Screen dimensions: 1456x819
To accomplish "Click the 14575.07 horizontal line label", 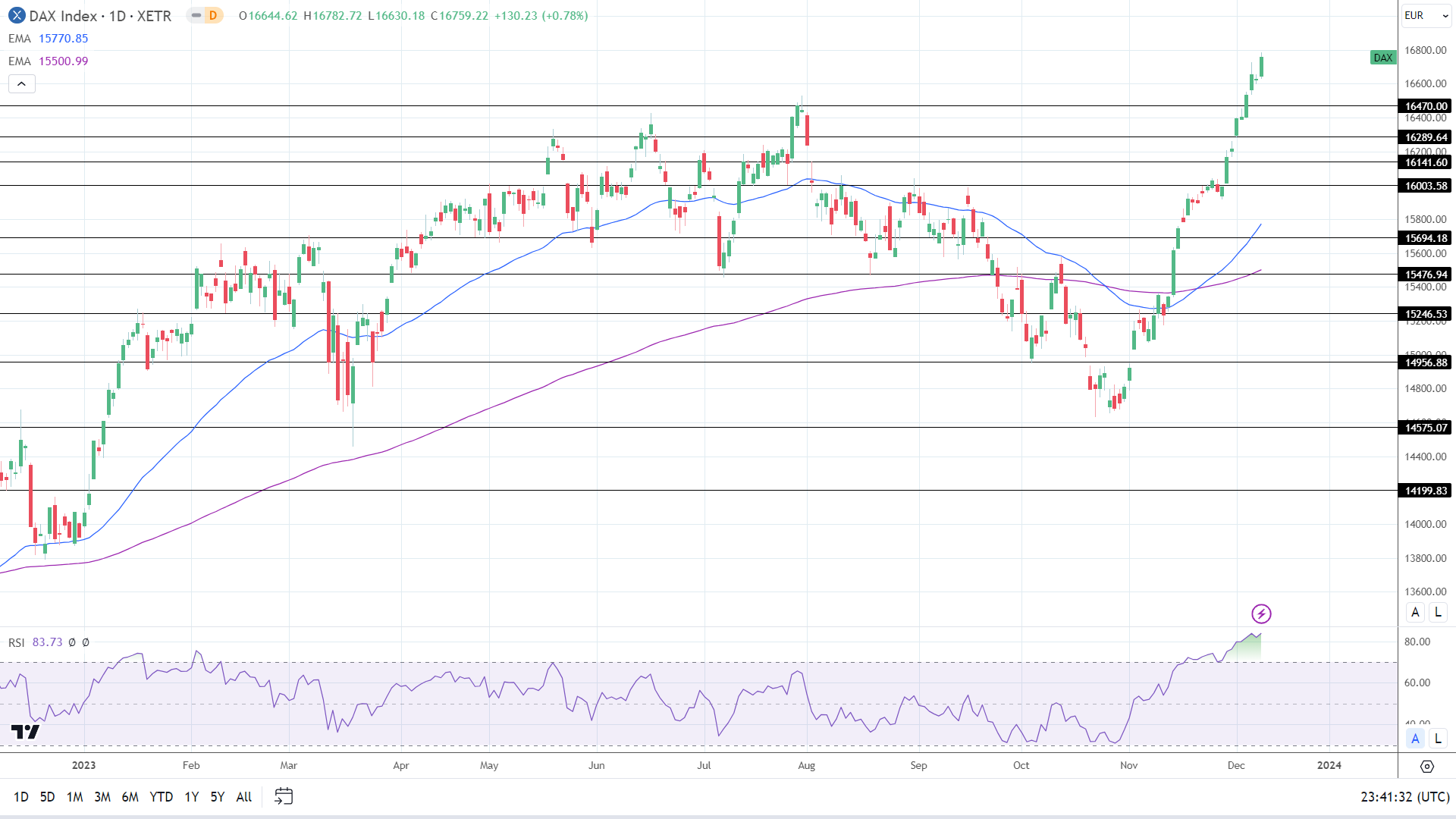I will pyautogui.click(x=1425, y=428).
